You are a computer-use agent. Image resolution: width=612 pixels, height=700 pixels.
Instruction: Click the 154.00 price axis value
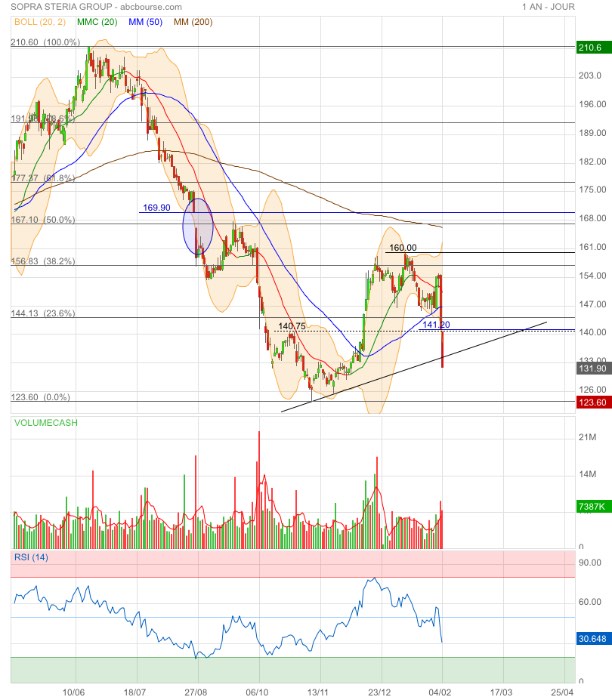[x=592, y=275]
